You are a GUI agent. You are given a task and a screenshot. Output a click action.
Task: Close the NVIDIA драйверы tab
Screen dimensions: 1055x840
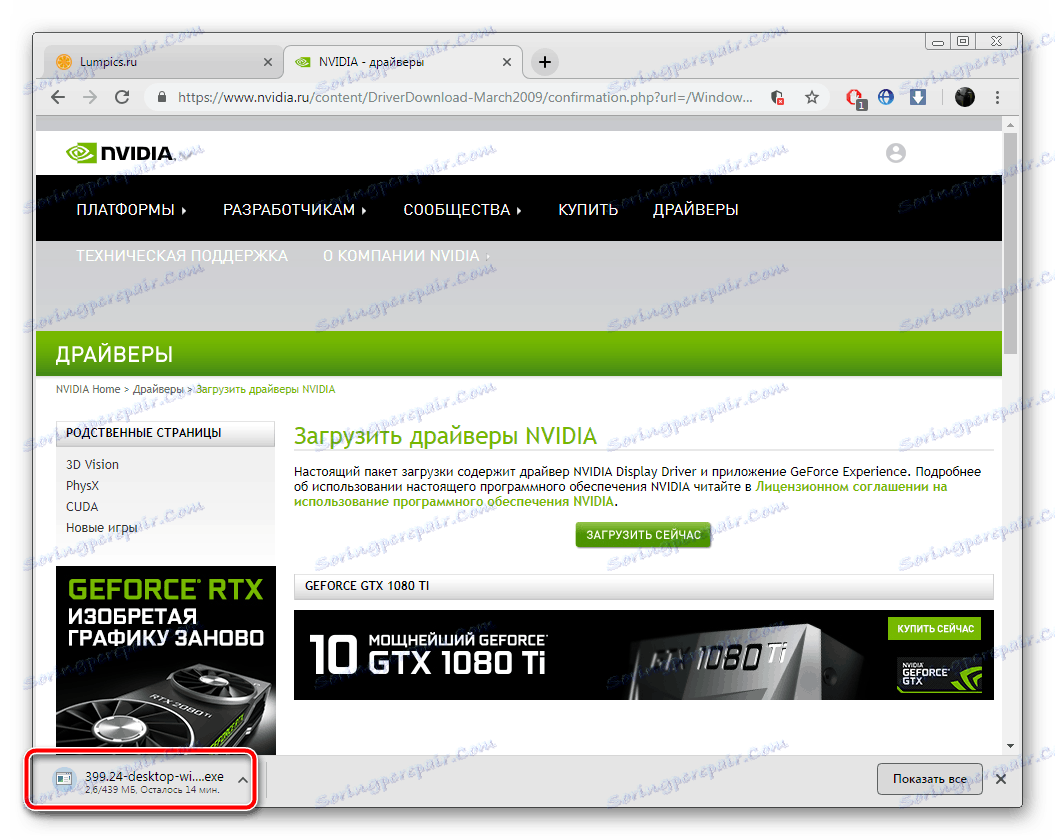click(x=507, y=62)
